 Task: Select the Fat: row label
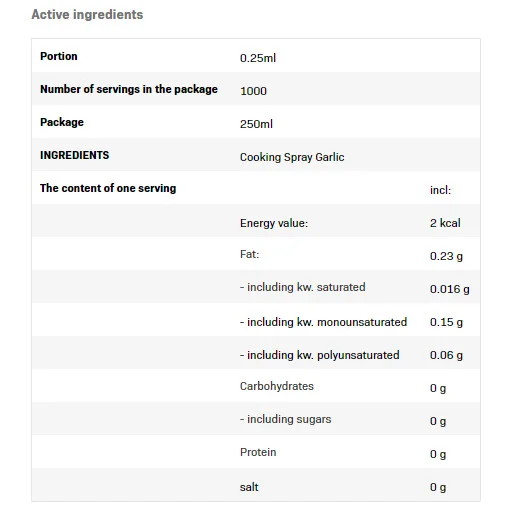click(249, 254)
